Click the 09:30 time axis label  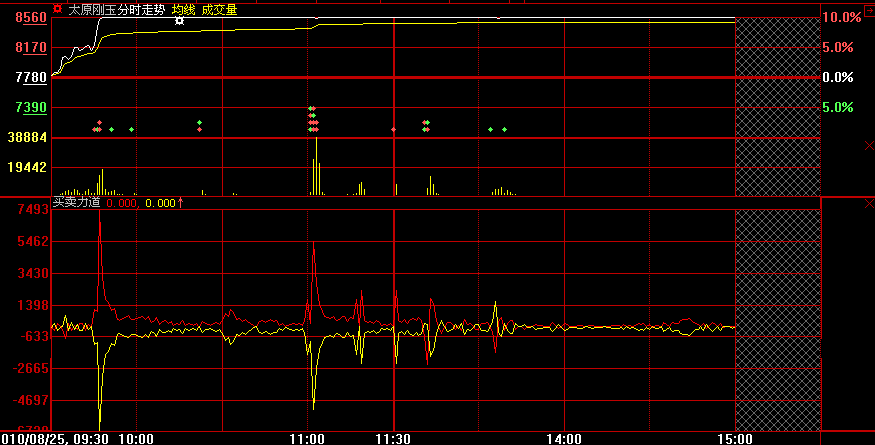coord(90,439)
